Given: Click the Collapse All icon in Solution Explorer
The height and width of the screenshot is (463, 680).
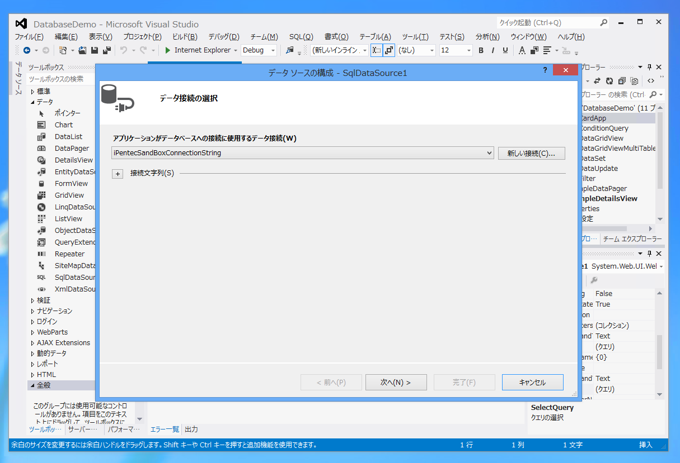Looking at the screenshot, I should coord(622,81).
